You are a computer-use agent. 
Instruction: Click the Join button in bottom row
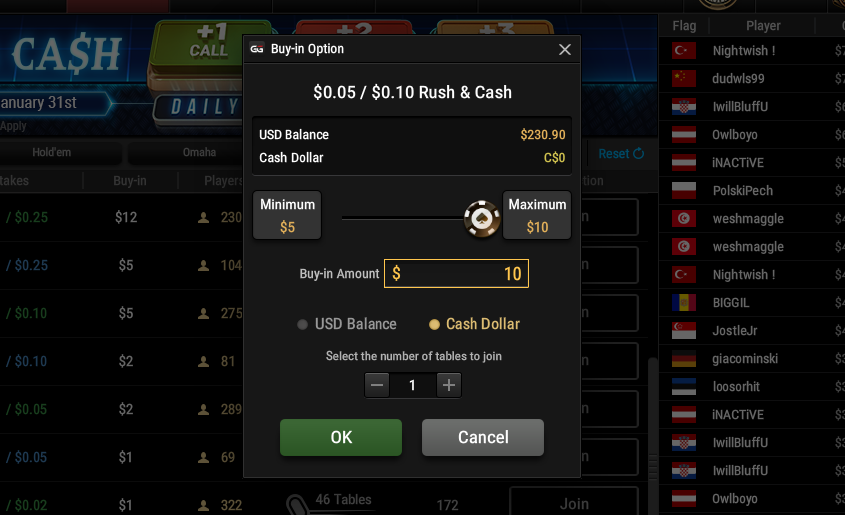(574, 504)
